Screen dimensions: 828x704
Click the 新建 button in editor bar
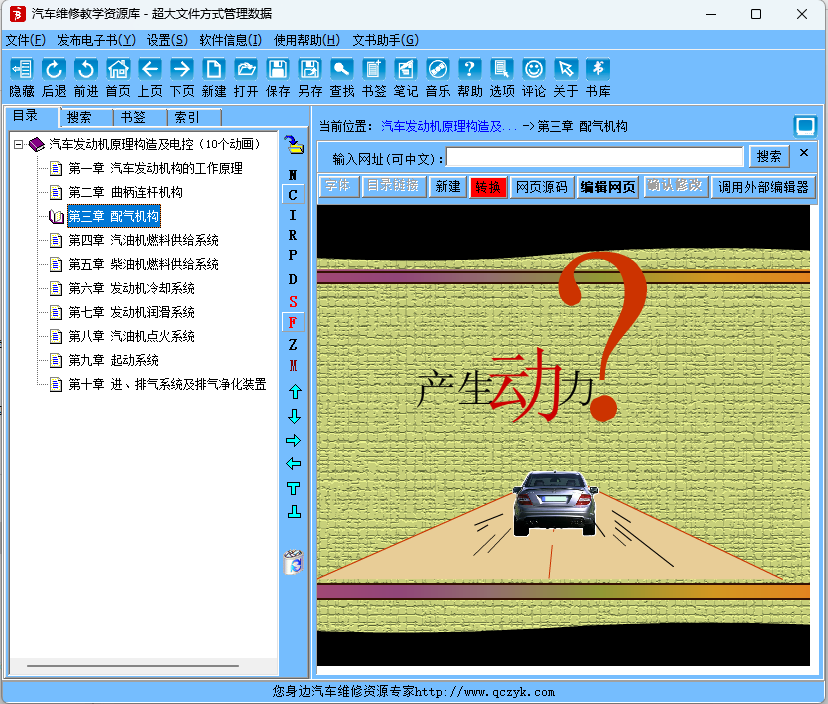pyautogui.click(x=448, y=187)
